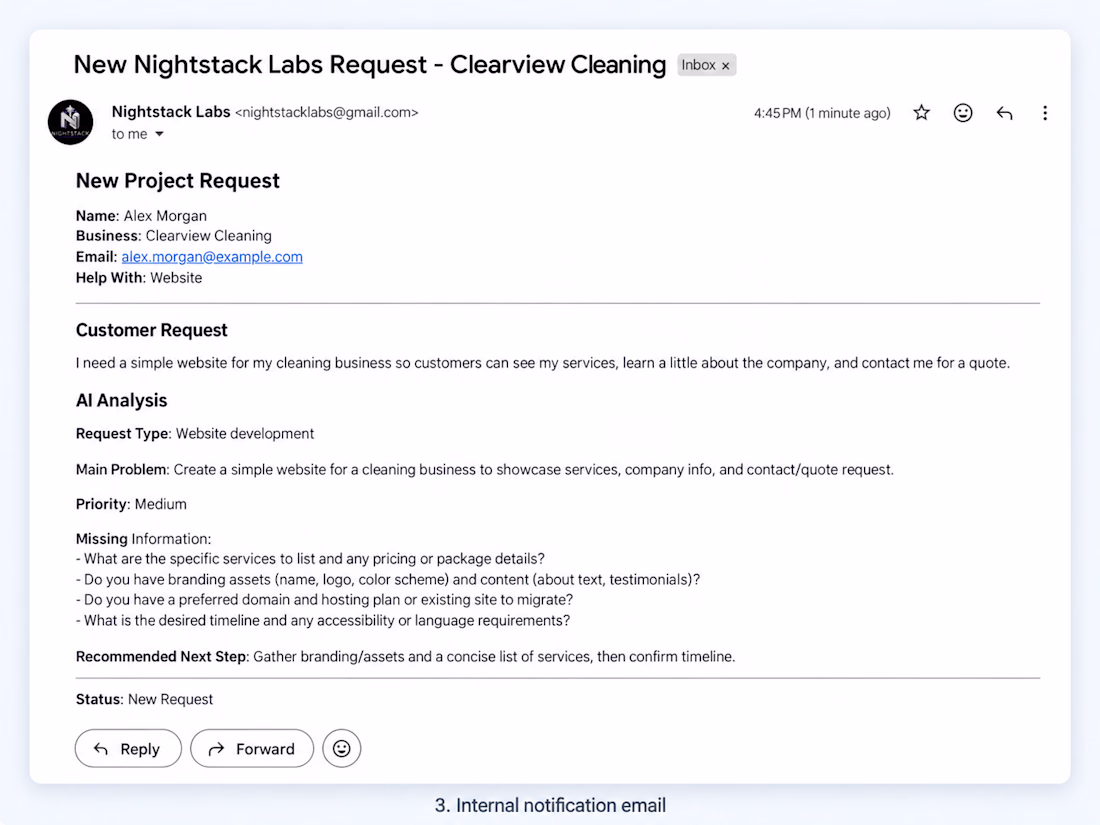Click the 'Customer Request' heading
The image size is (1100, 825).
point(152,330)
